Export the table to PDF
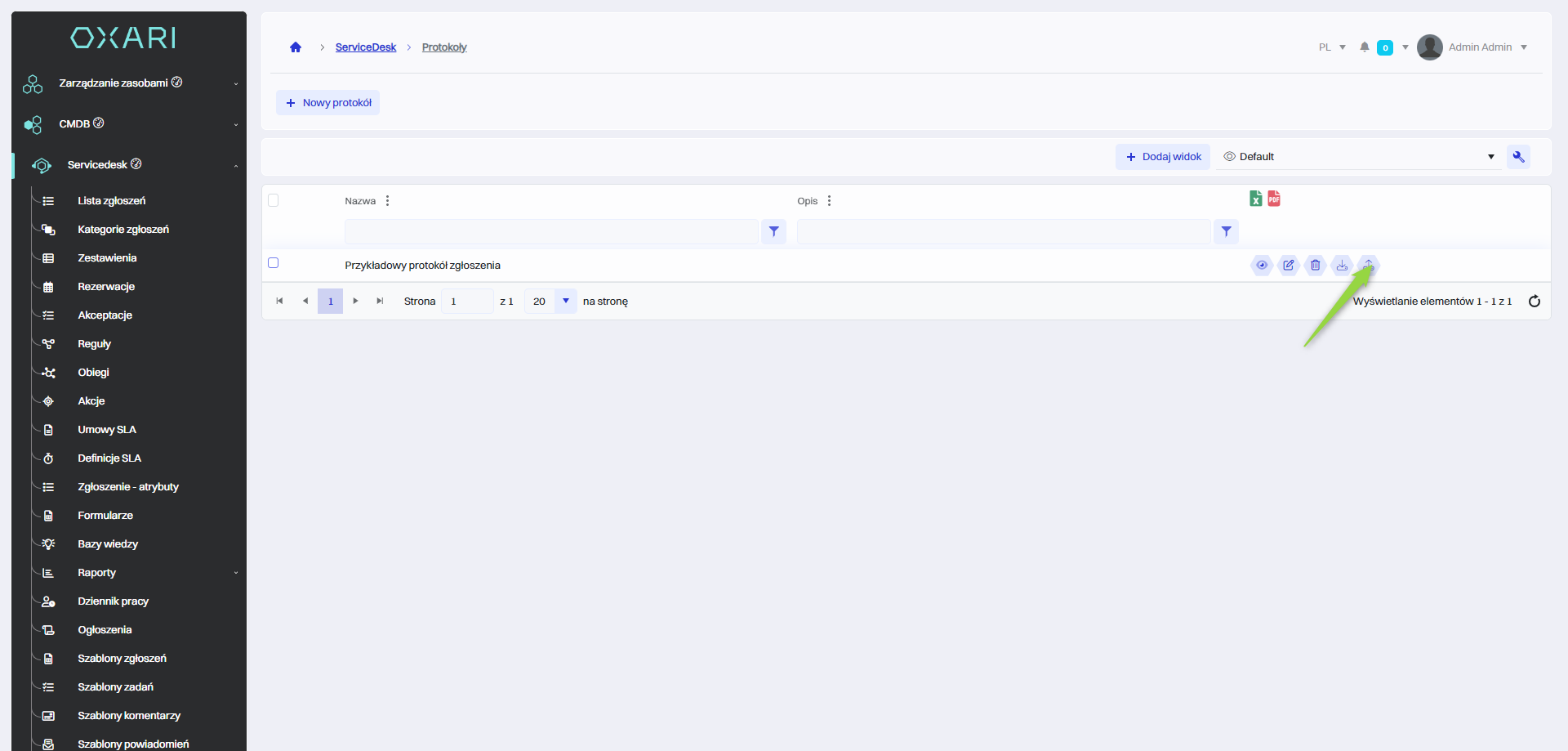This screenshot has width=1568, height=751. 1274,199
